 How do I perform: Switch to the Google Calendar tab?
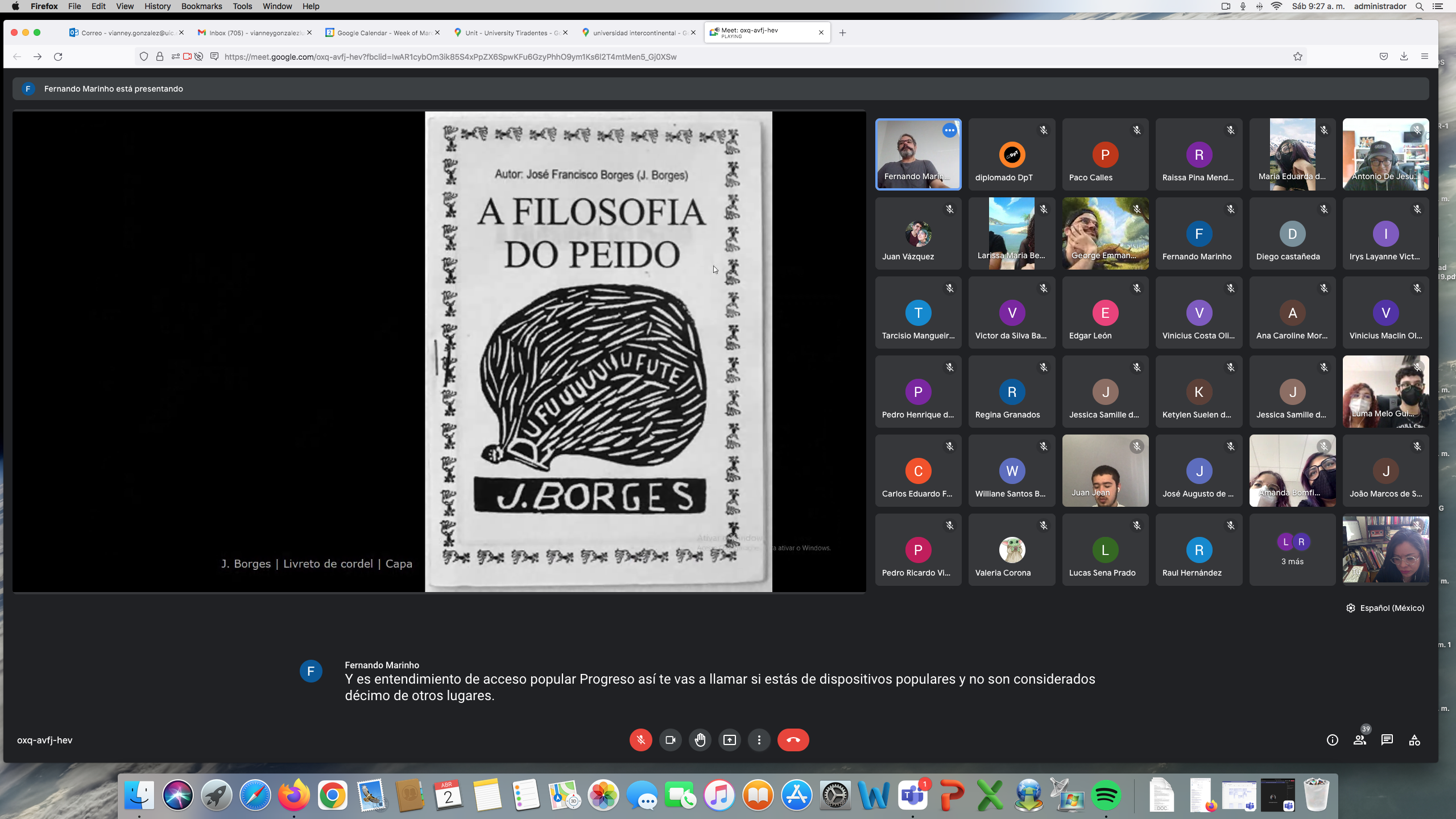(x=382, y=33)
